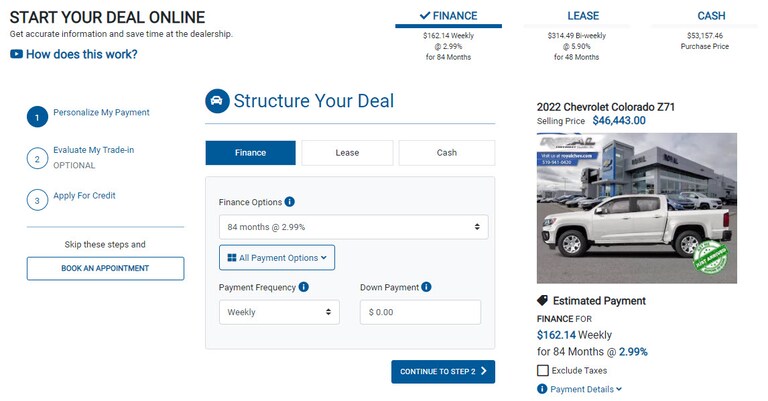Expand Payment Details section

pyautogui.click(x=586, y=389)
